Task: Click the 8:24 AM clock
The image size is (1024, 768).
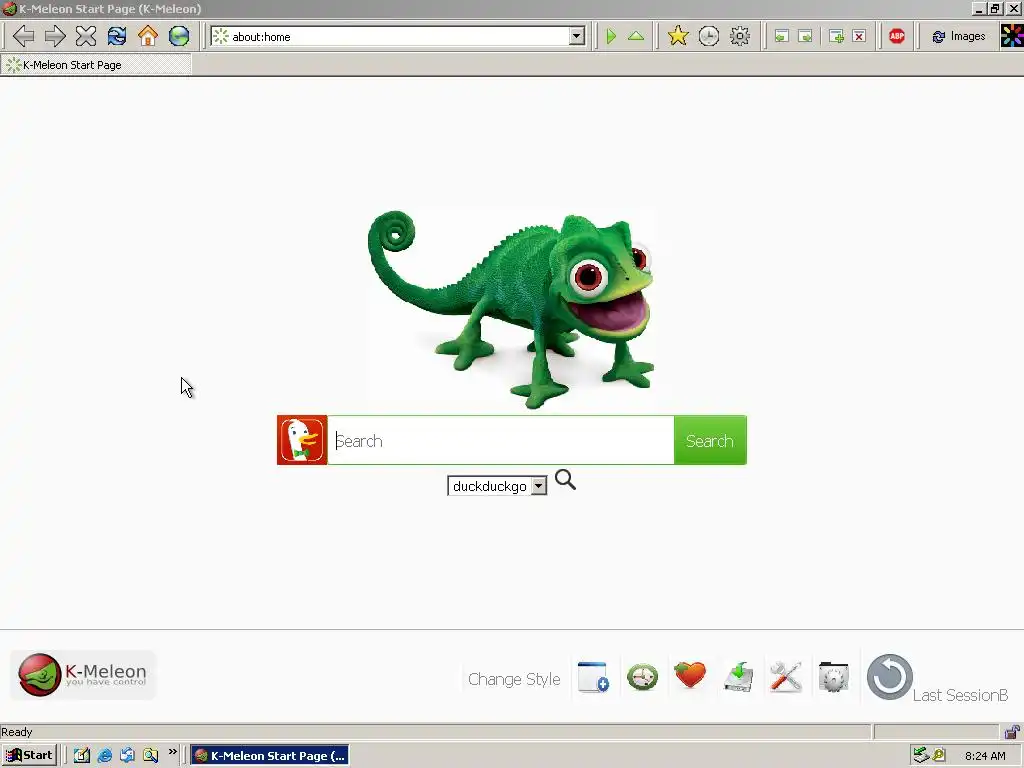Action: pos(985,756)
